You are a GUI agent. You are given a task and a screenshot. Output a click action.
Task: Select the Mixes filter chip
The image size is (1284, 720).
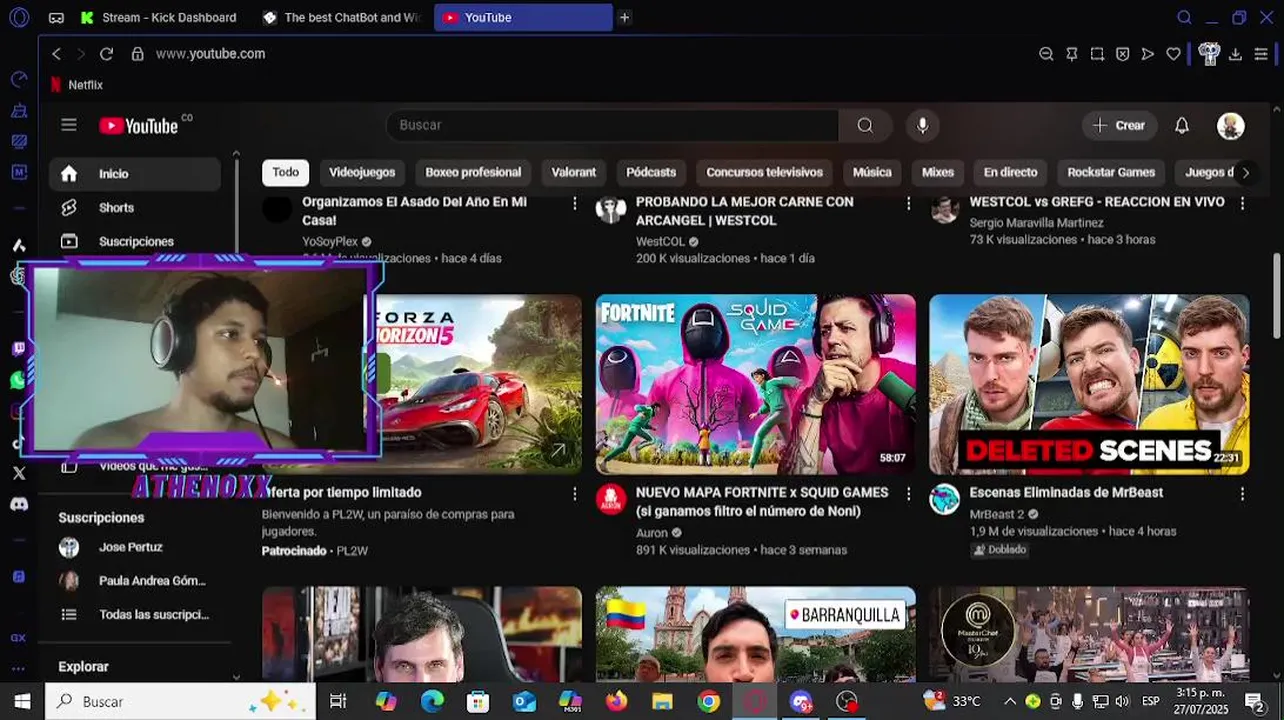938,172
